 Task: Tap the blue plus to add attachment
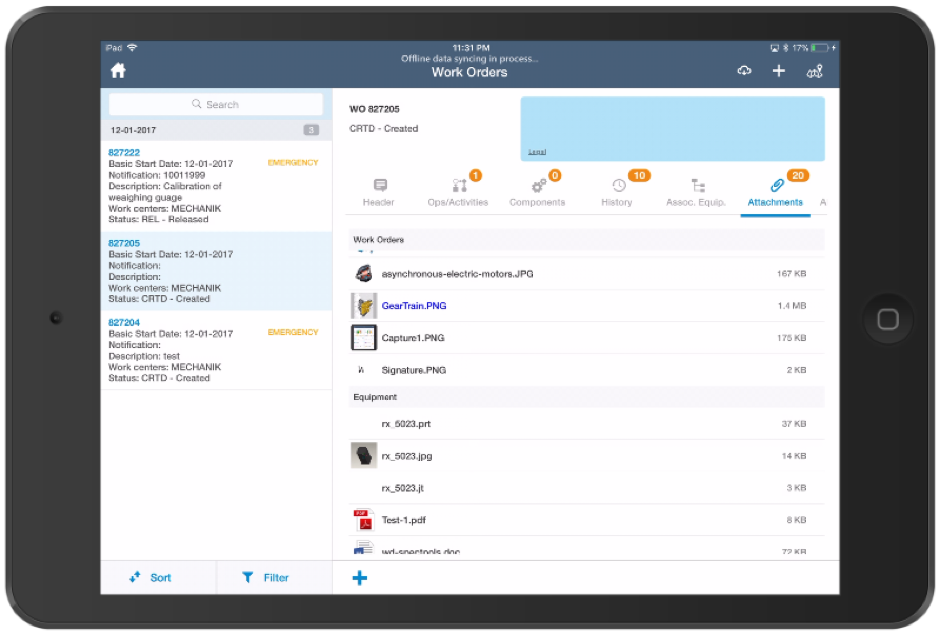(359, 577)
